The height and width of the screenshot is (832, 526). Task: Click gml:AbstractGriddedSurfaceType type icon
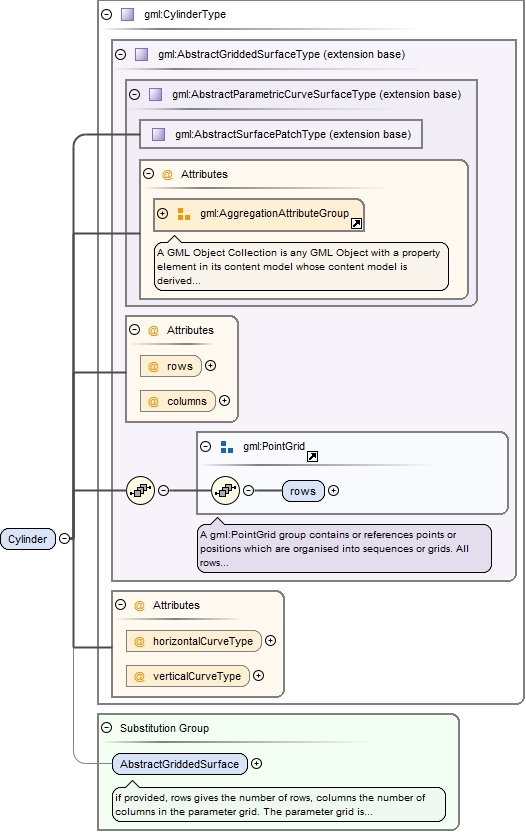tap(141, 54)
